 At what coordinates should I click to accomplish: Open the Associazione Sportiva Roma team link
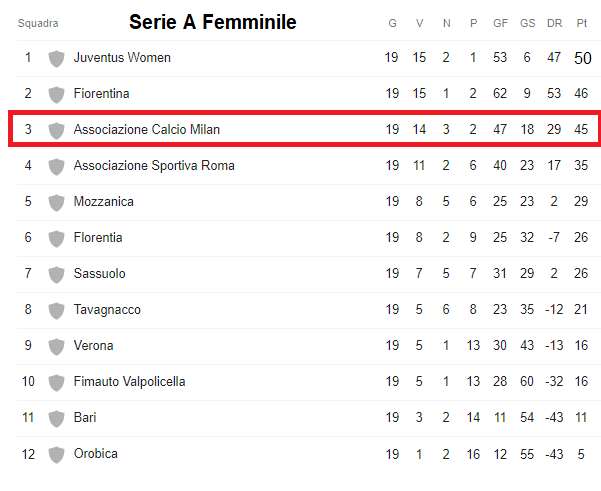[154, 166]
